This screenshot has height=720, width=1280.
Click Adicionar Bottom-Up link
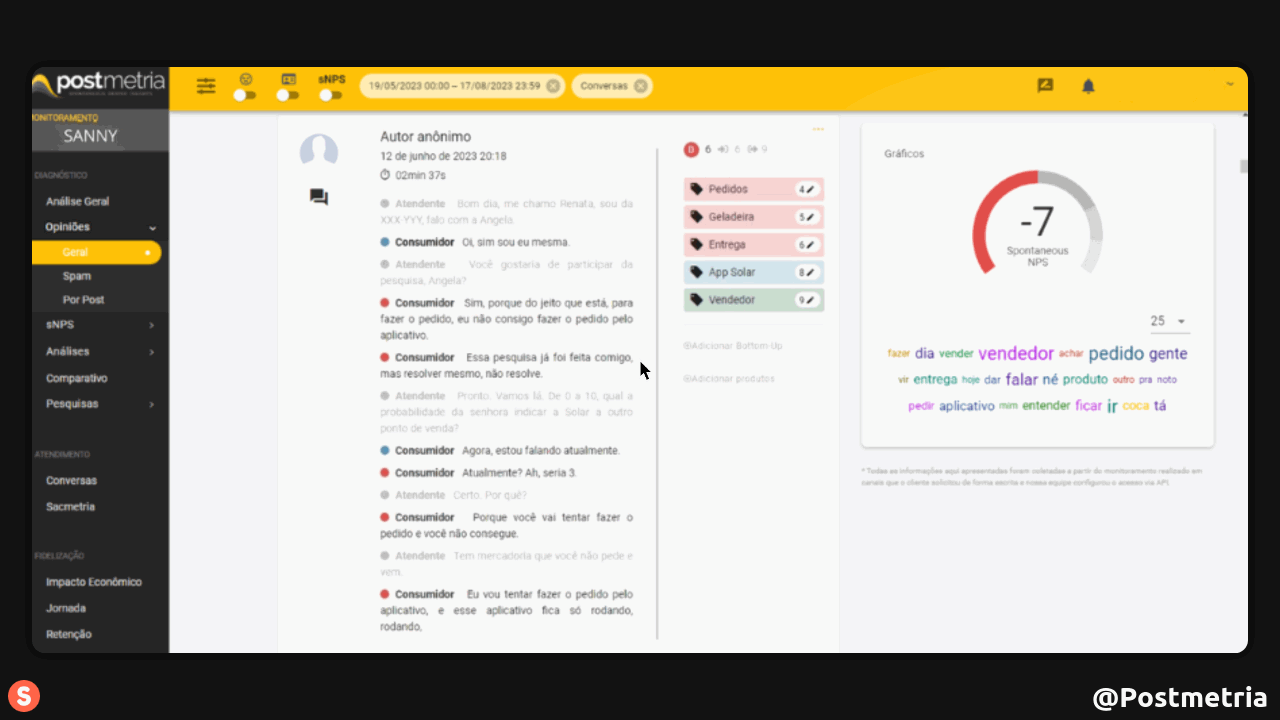(x=732, y=346)
